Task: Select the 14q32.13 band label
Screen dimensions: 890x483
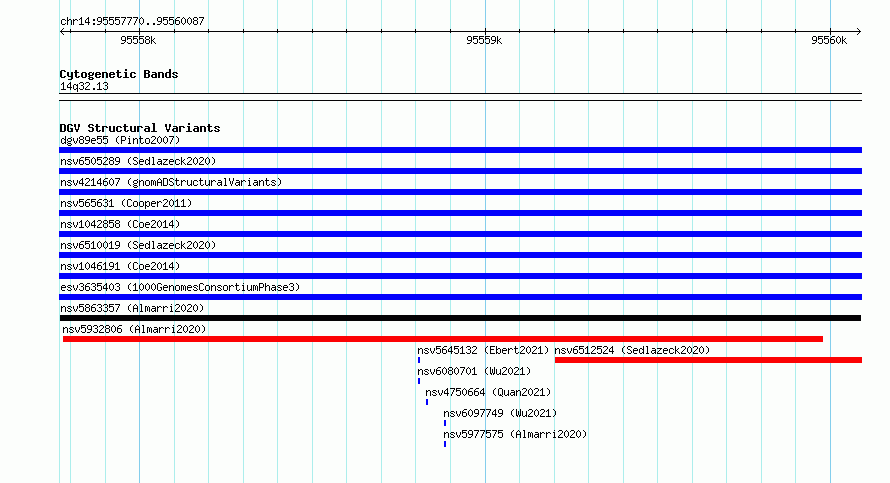Action: coord(84,87)
